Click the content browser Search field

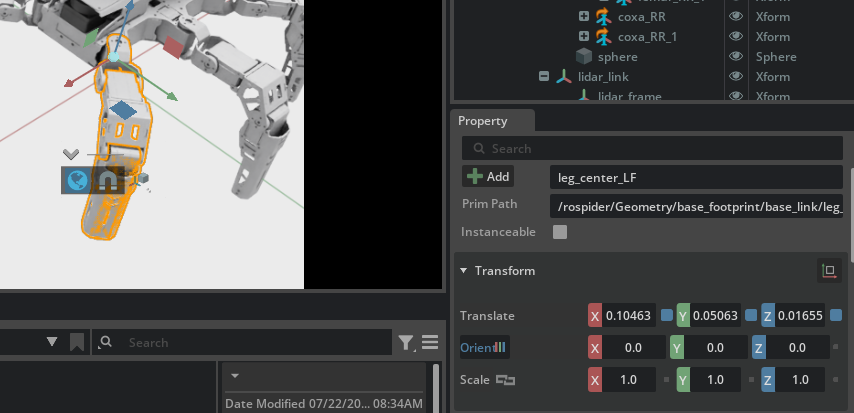coord(242,342)
